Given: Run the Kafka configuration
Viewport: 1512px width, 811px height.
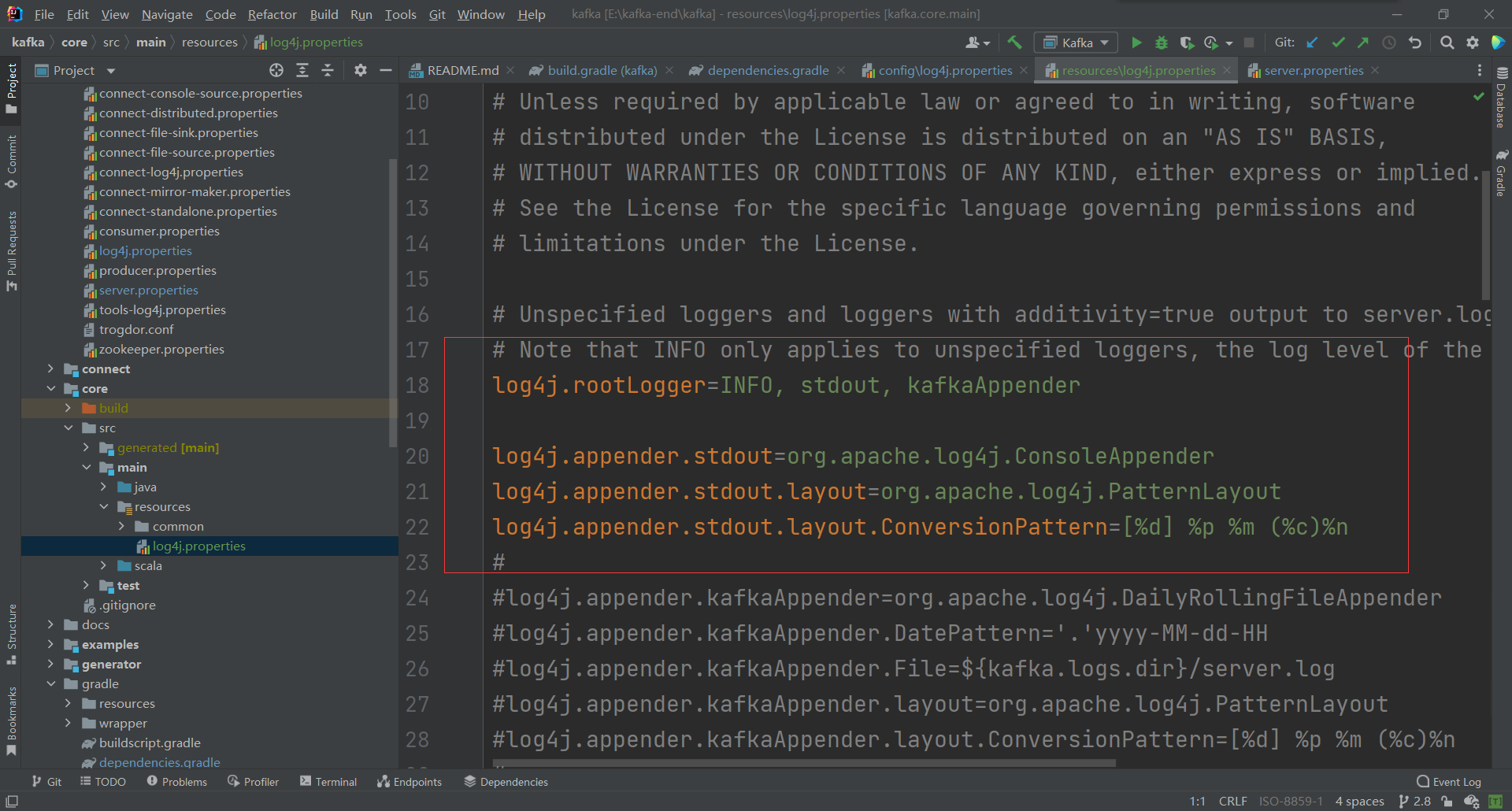Looking at the screenshot, I should point(1136,43).
